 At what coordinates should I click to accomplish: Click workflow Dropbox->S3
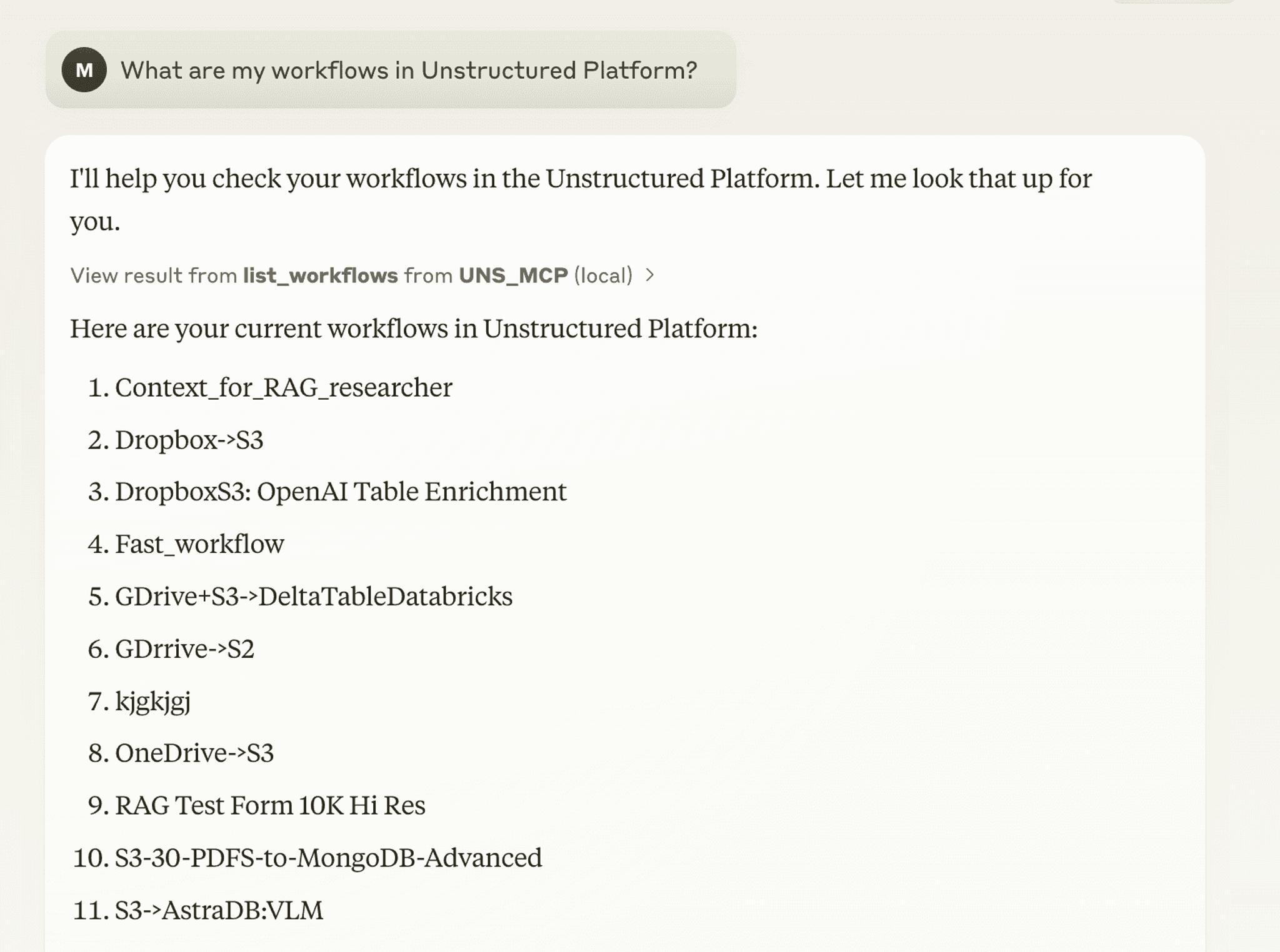(x=189, y=440)
